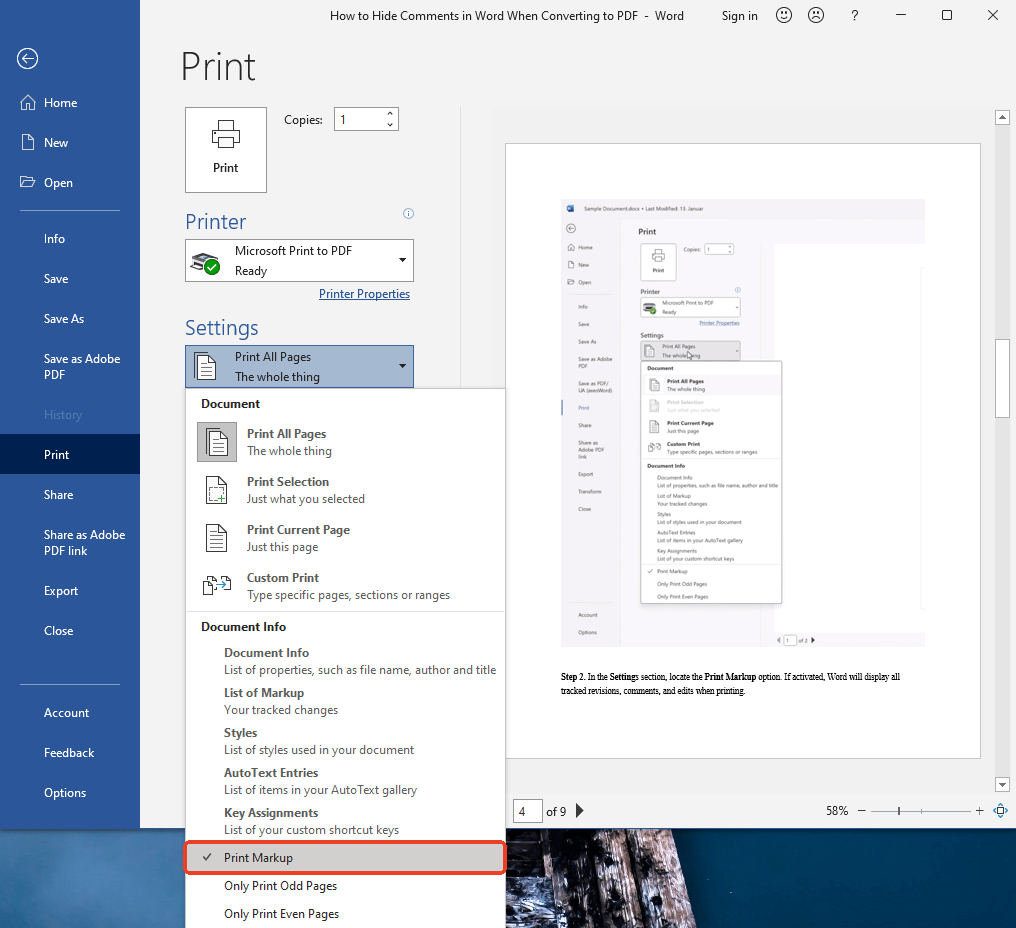
Task: Click the back arrow to exit Print view
Action: coord(27,59)
